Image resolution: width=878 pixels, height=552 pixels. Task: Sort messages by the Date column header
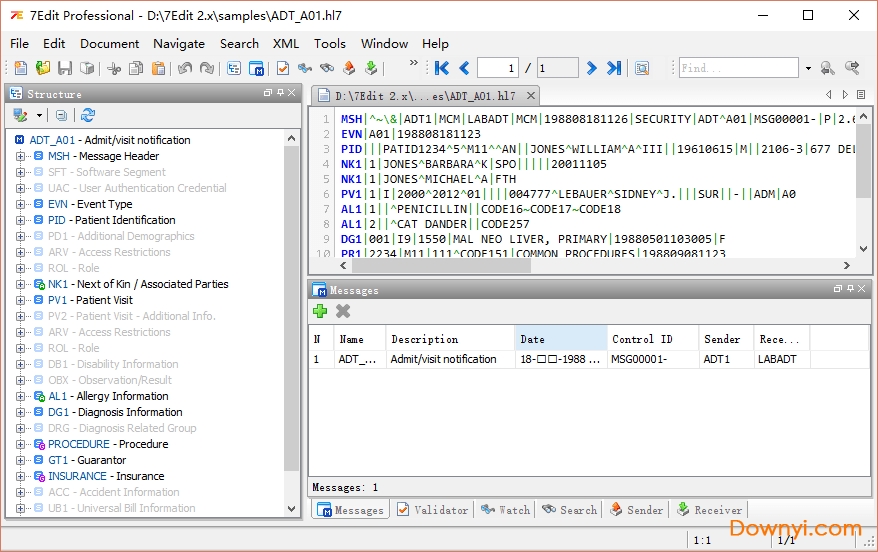coord(560,339)
